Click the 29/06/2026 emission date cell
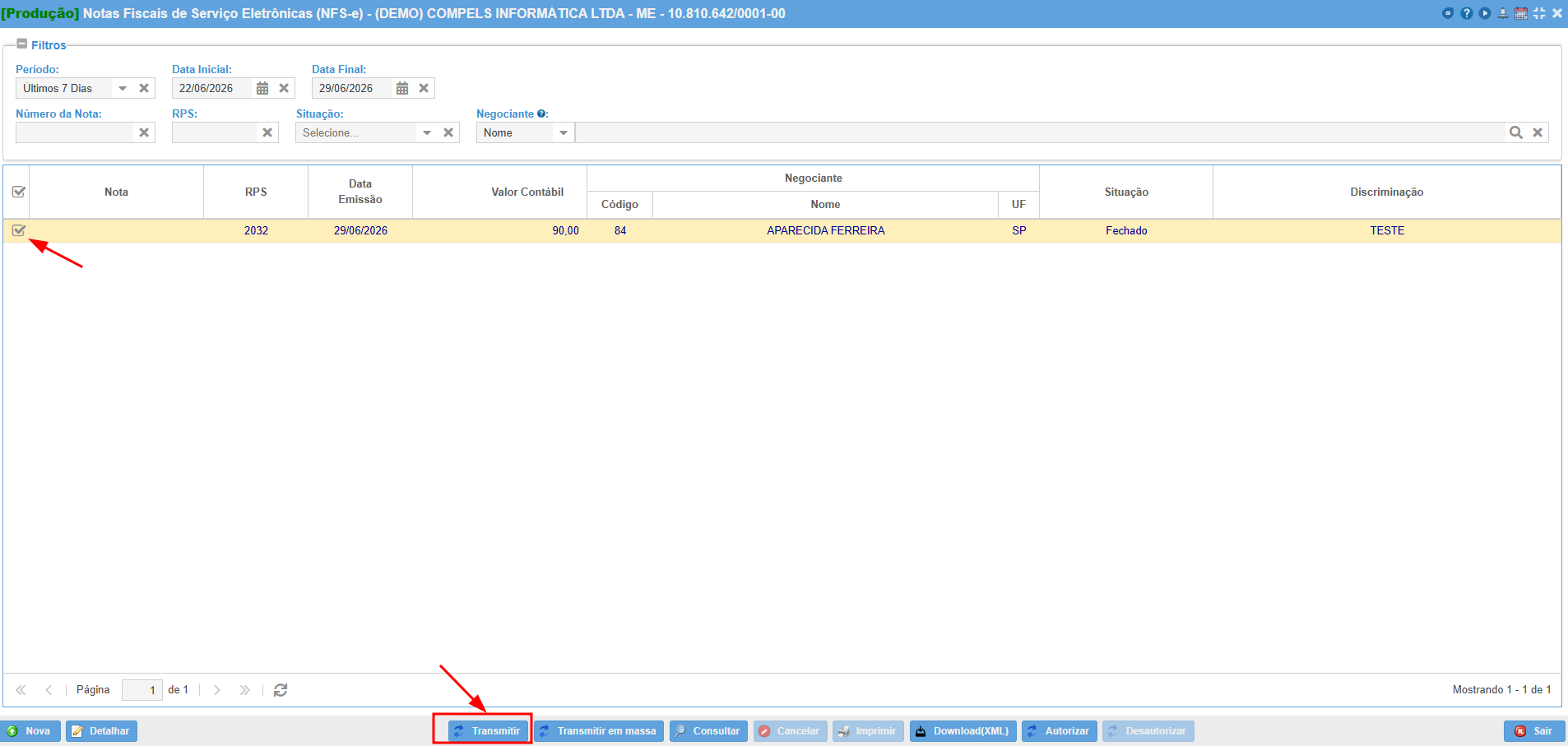The image size is (1568, 746). (360, 230)
